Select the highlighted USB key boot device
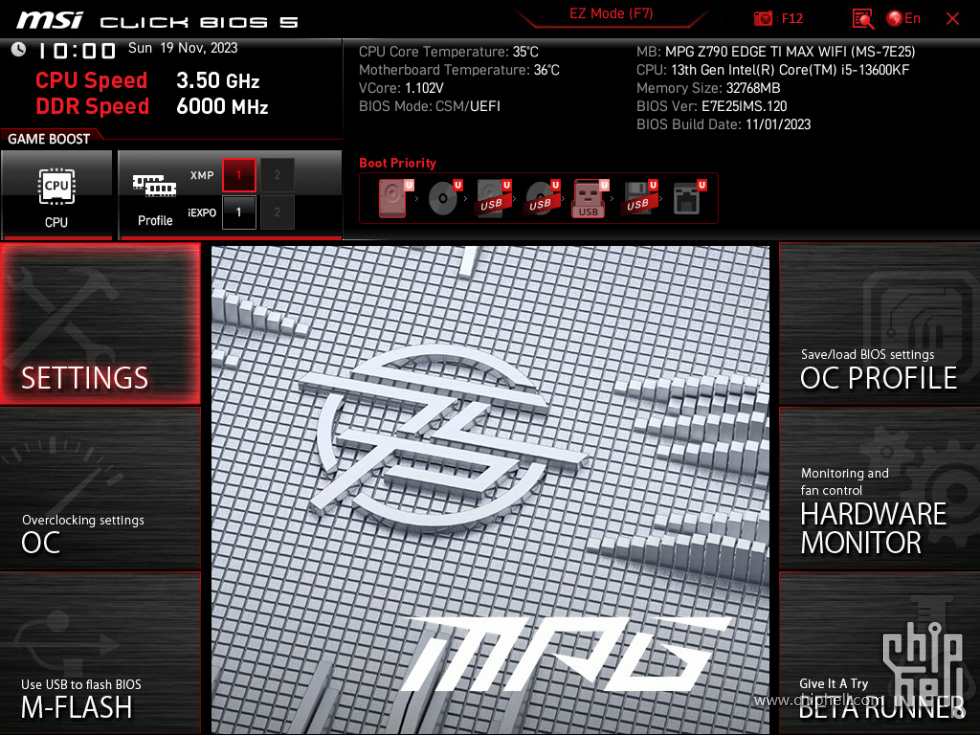 coord(590,198)
